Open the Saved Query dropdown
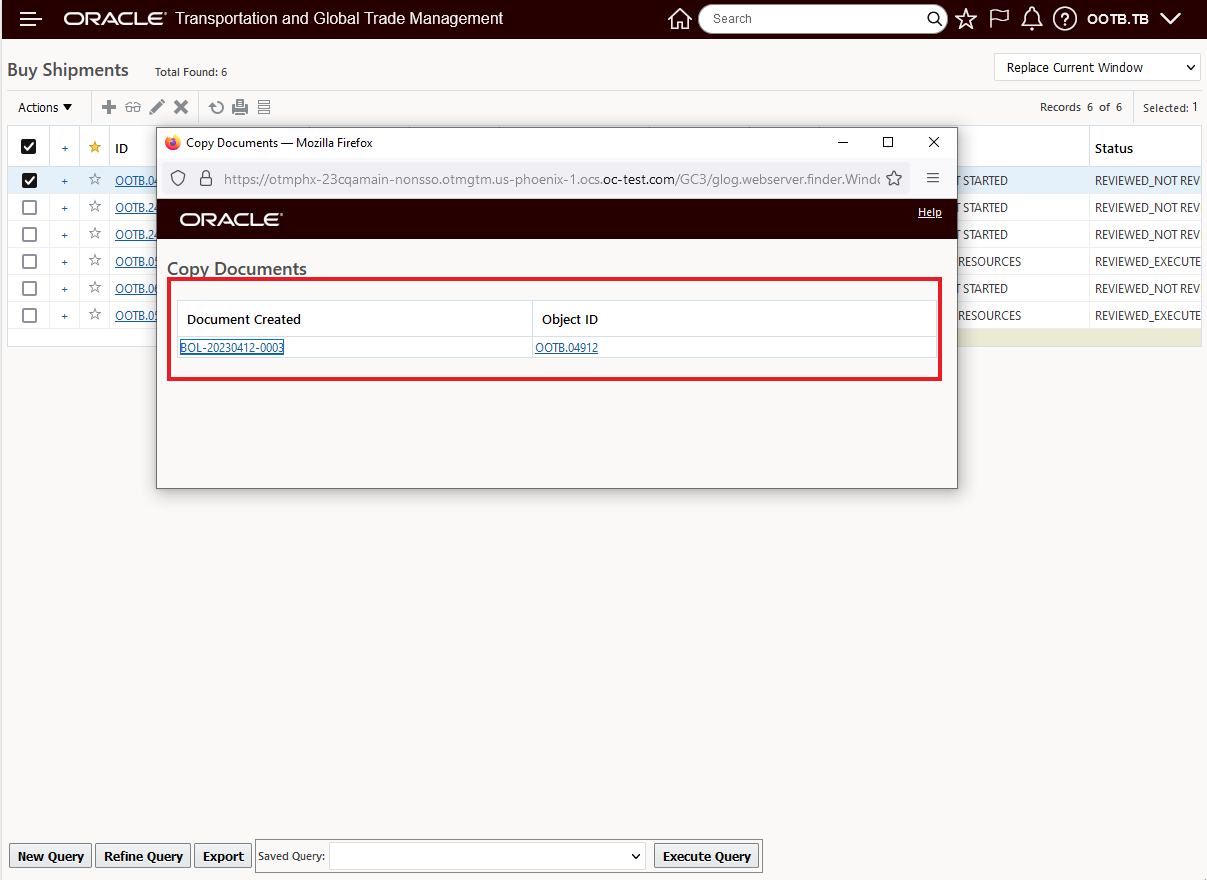This screenshot has width=1207, height=880. (x=487, y=856)
